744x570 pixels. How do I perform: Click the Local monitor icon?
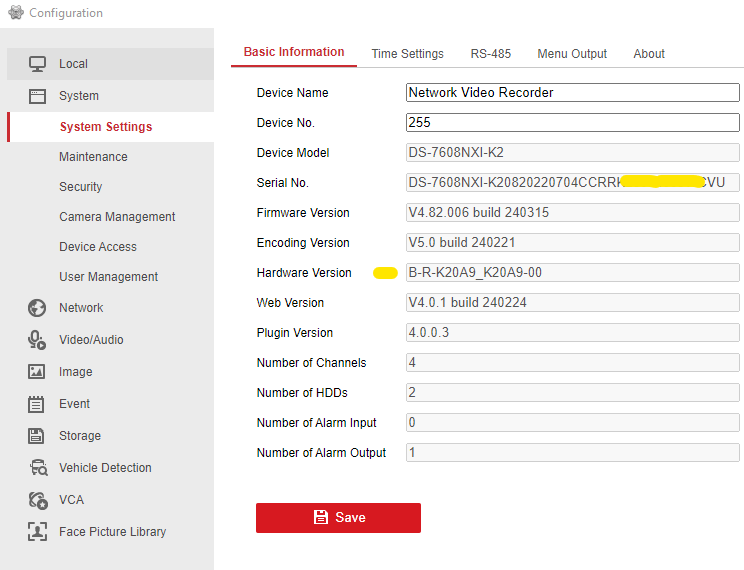click(37, 64)
